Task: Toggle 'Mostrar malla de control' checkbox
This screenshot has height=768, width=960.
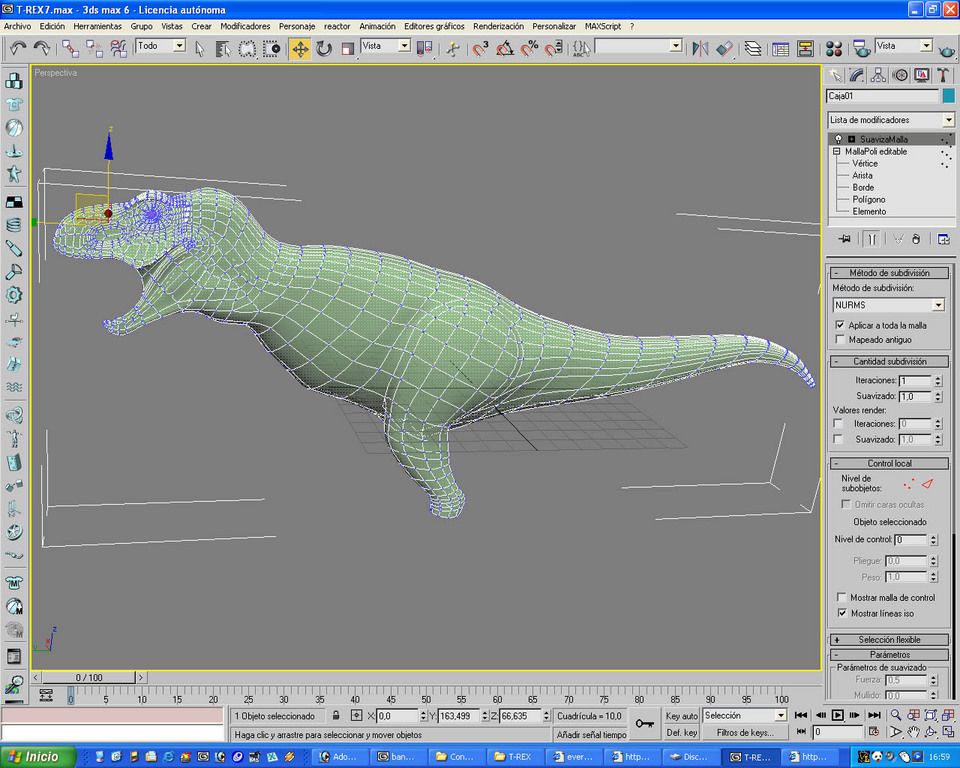Action: click(x=841, y=597)
